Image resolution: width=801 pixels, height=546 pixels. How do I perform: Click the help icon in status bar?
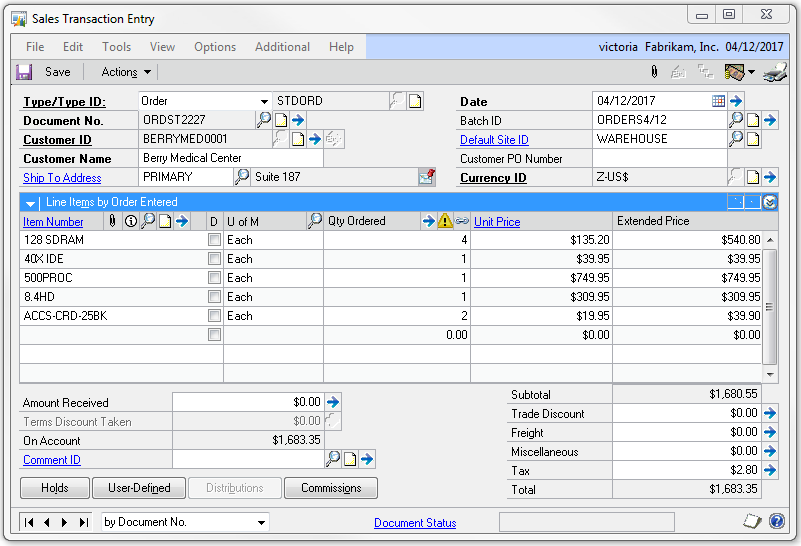pyautogui.click(x=776, y=522)
